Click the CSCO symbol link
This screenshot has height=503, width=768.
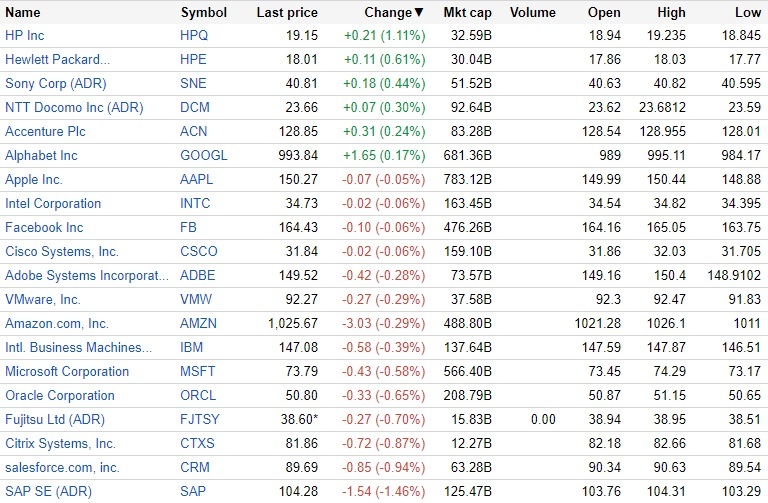click(199, 252)
